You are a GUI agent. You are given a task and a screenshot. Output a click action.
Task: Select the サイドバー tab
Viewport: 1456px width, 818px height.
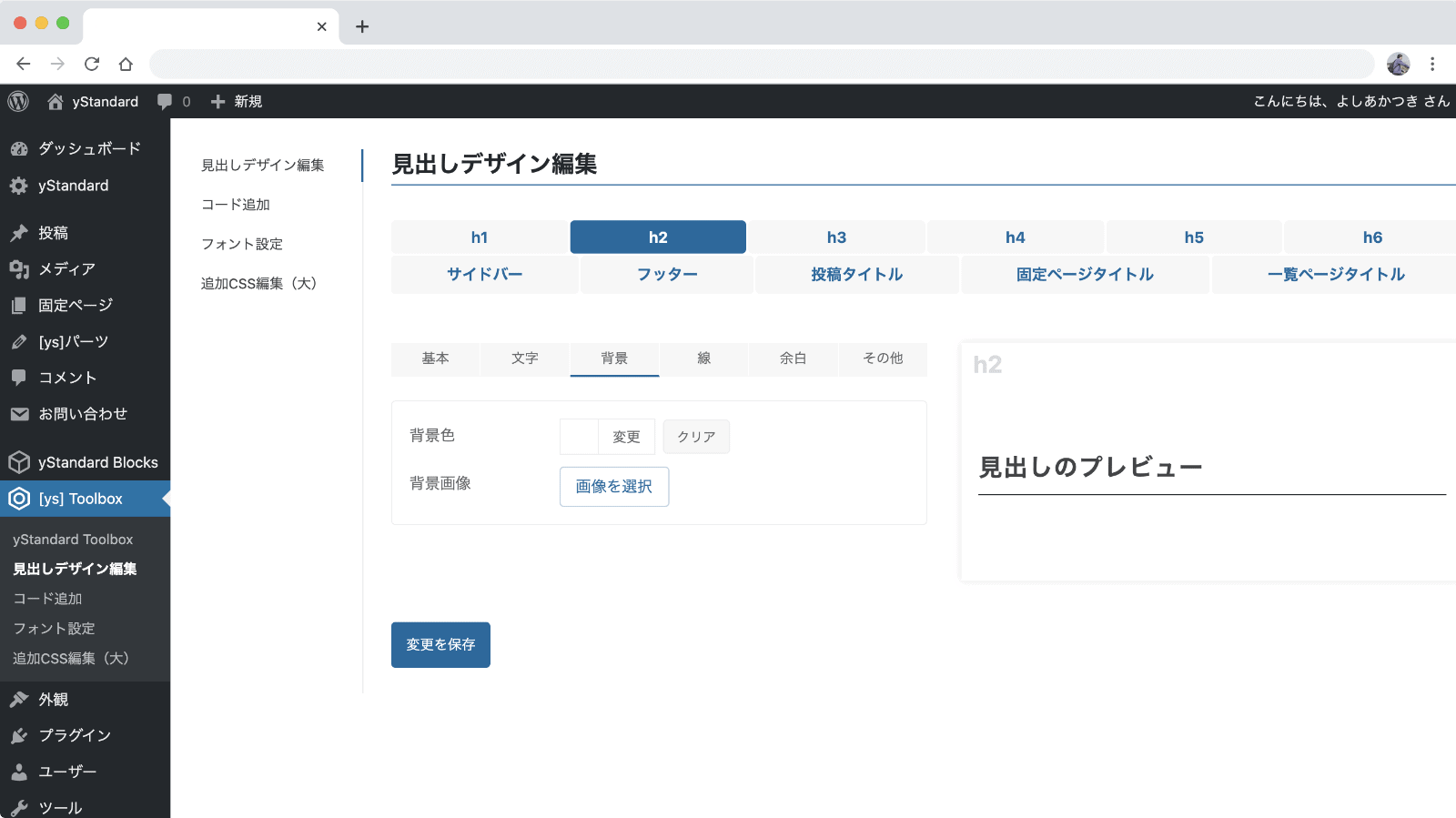485,275
